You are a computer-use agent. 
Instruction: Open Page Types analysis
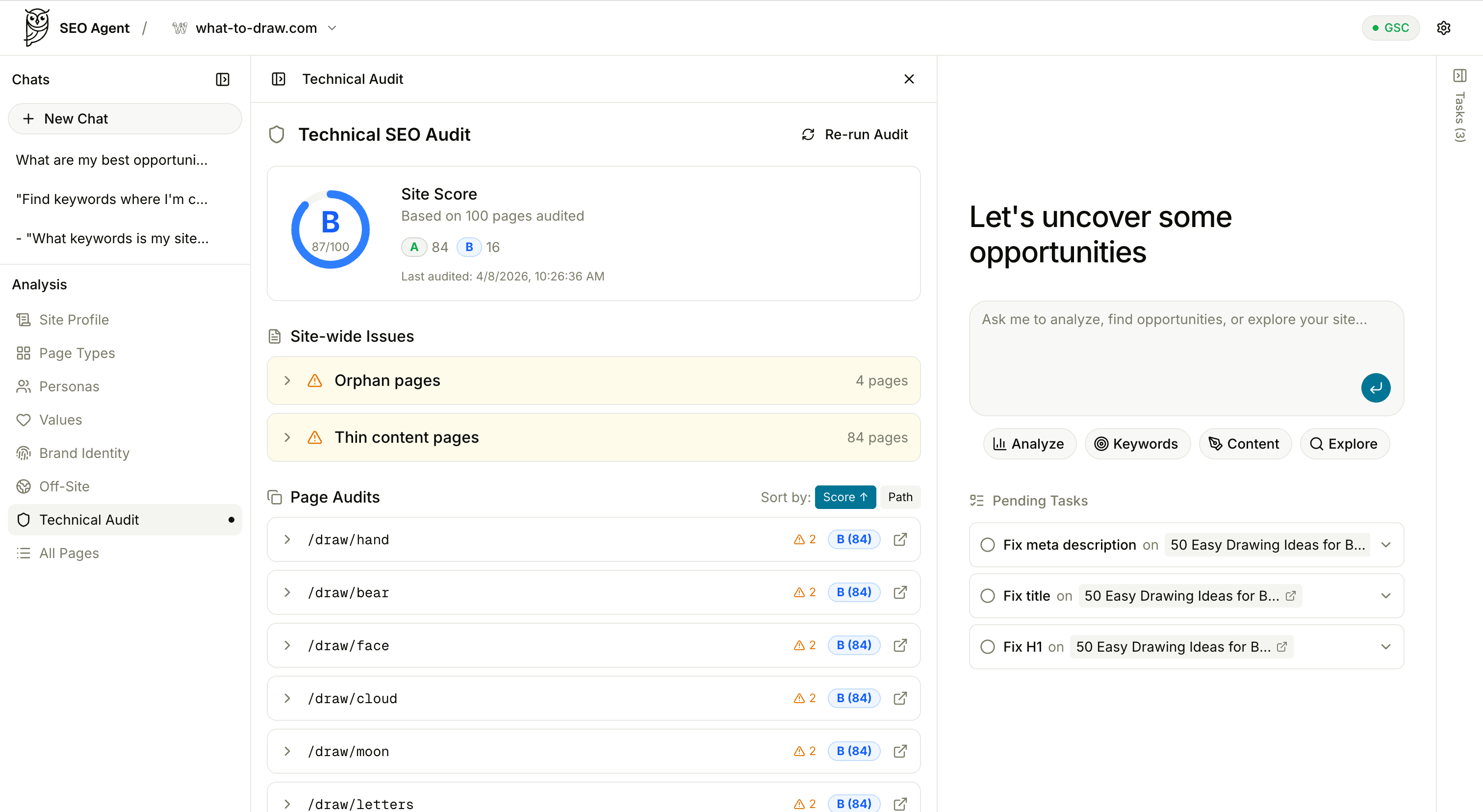tap(125, 353)
